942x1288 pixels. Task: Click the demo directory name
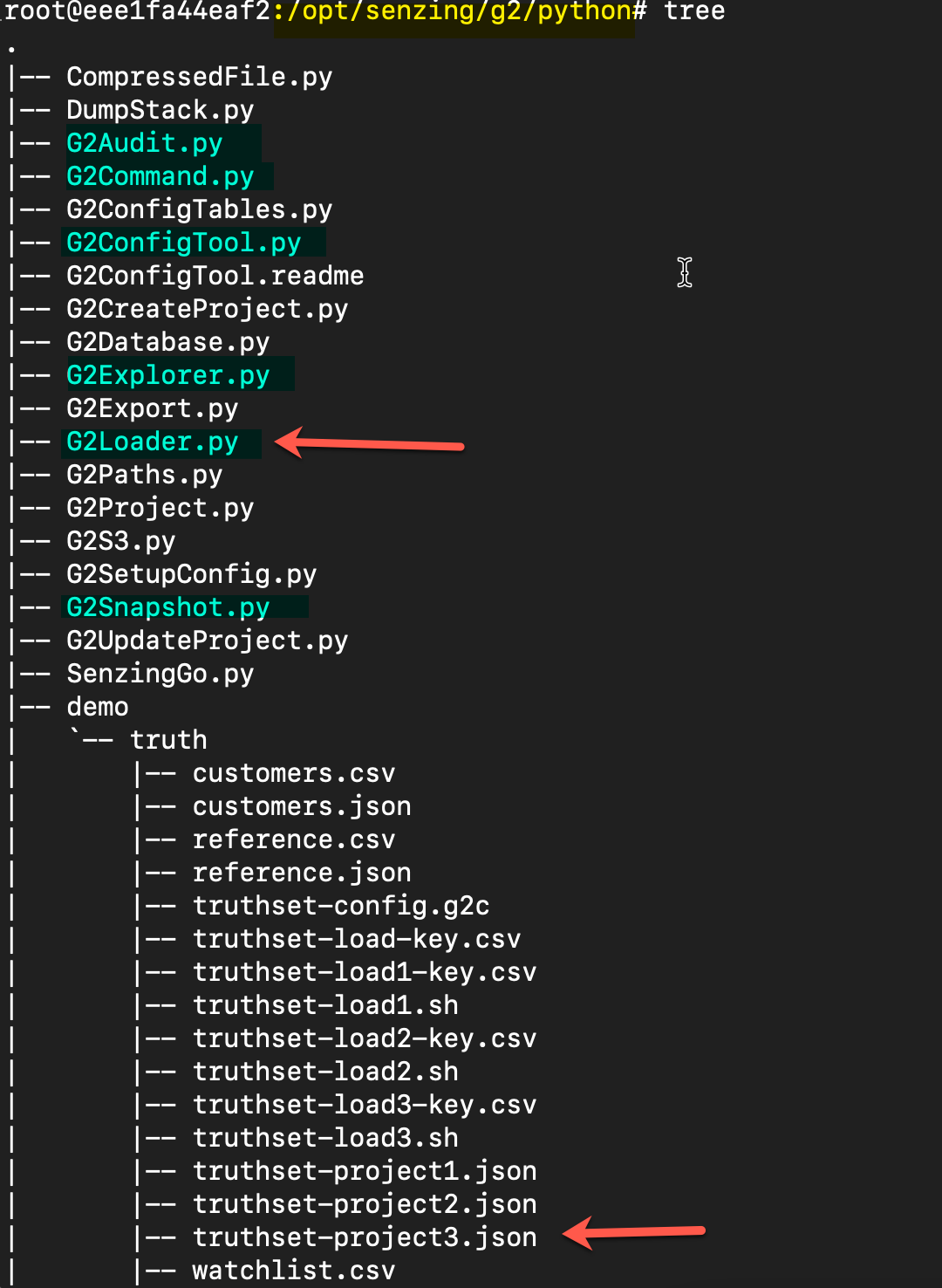[x=97, y=707]
